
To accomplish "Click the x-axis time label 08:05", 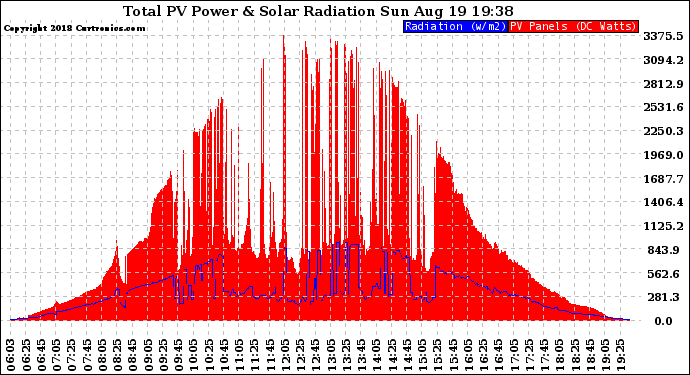I will 103,355.
